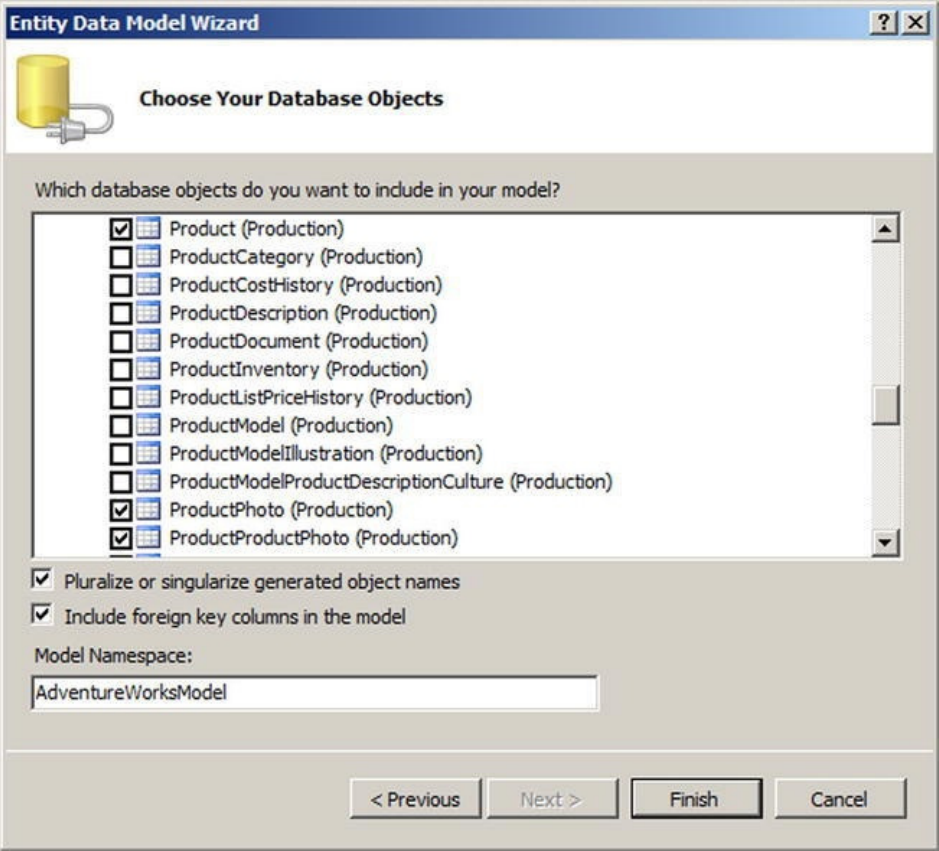Select the ProductModelProductDescriptionCulture (Production) row text
Screen dimensions: 939x851
click(391, 482)
